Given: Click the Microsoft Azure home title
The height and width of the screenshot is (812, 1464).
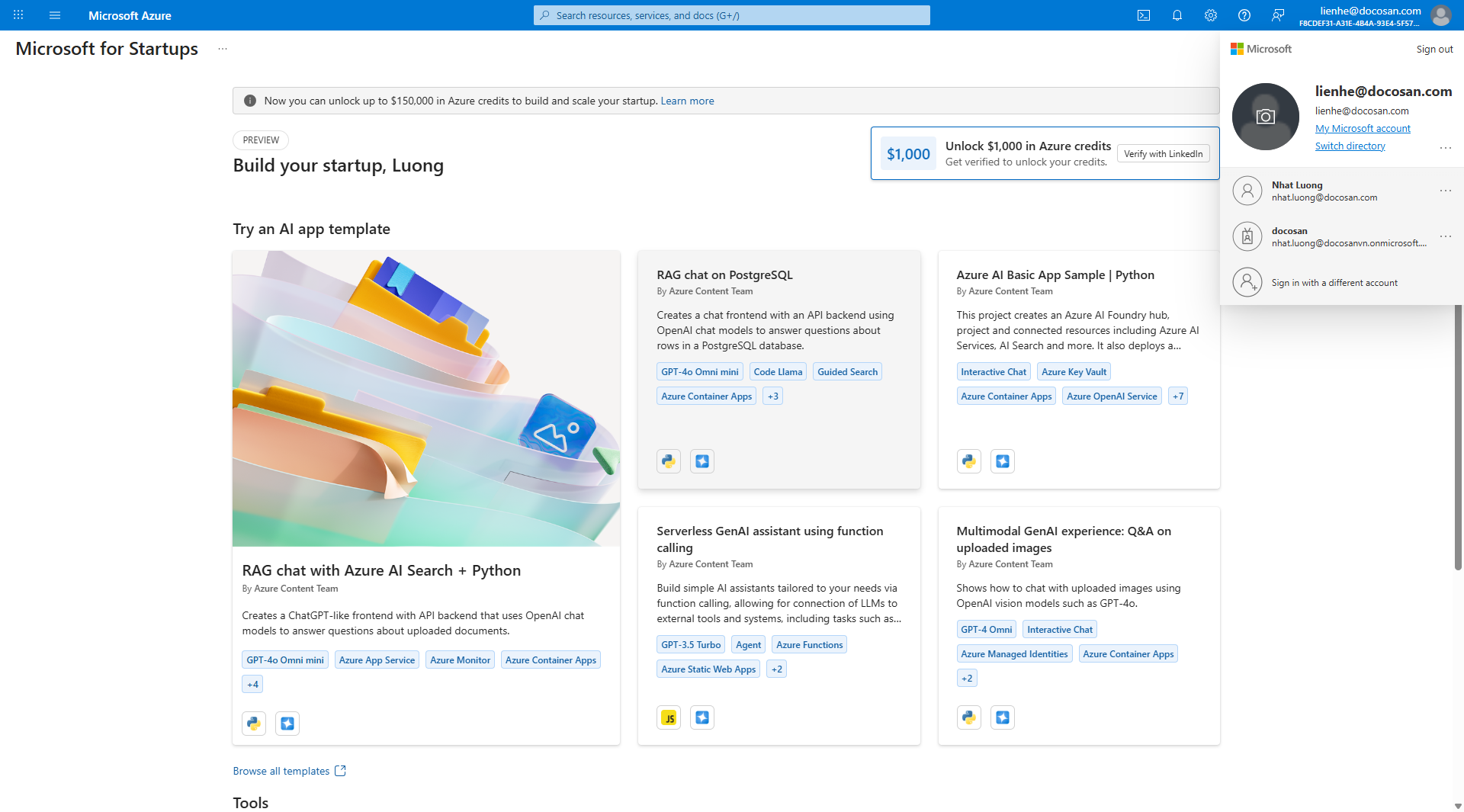Looking at the screenshot, I should click(x=130, y=15).
